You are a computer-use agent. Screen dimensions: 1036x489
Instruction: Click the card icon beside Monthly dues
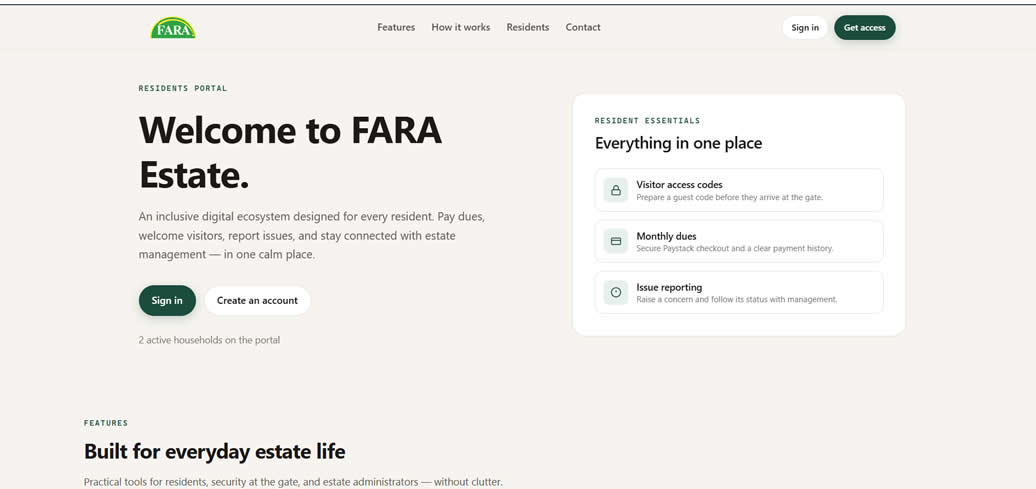(x=616, y=241)
